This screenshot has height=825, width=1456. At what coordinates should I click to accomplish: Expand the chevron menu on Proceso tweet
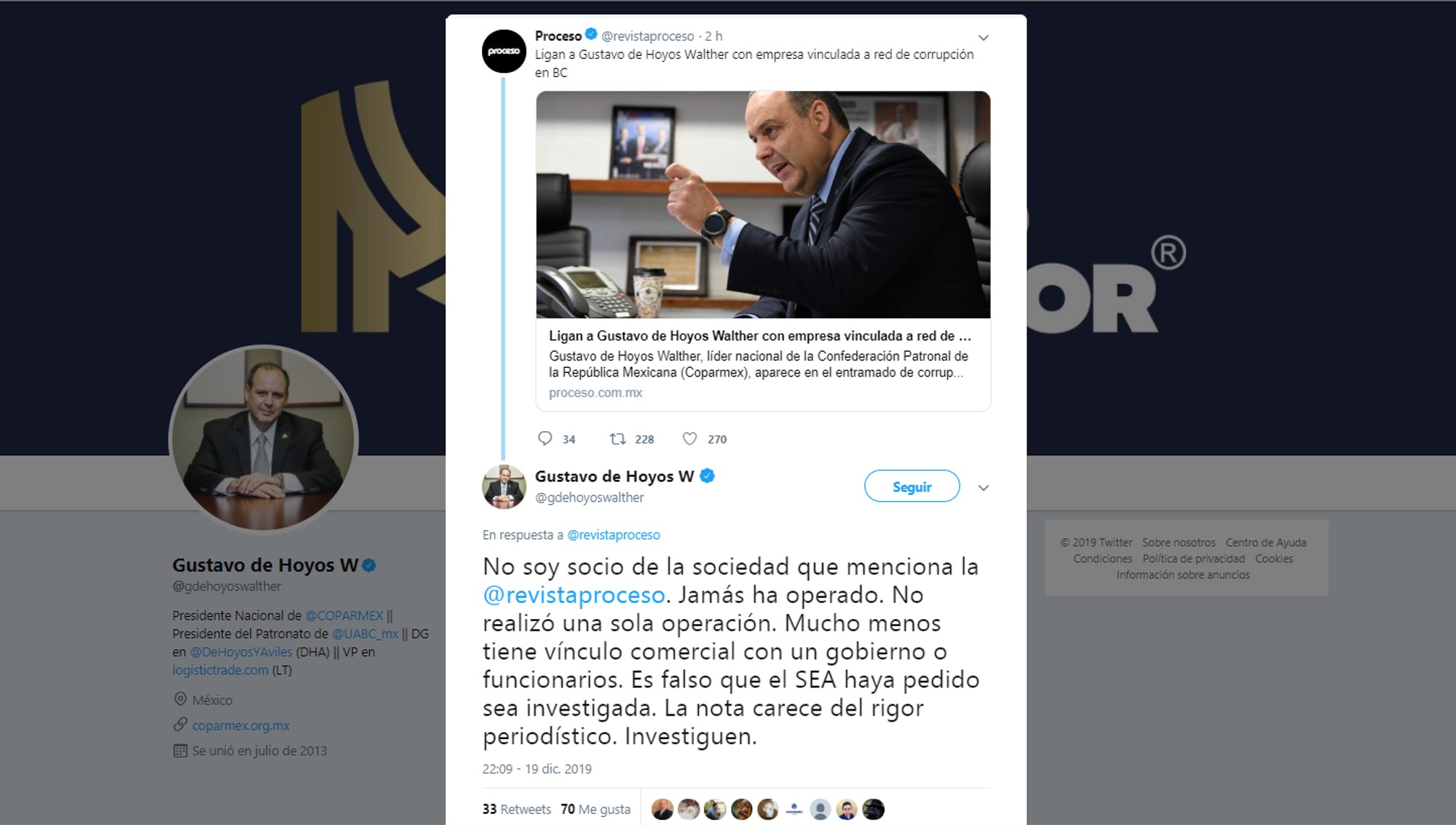(x=983, y=38)
